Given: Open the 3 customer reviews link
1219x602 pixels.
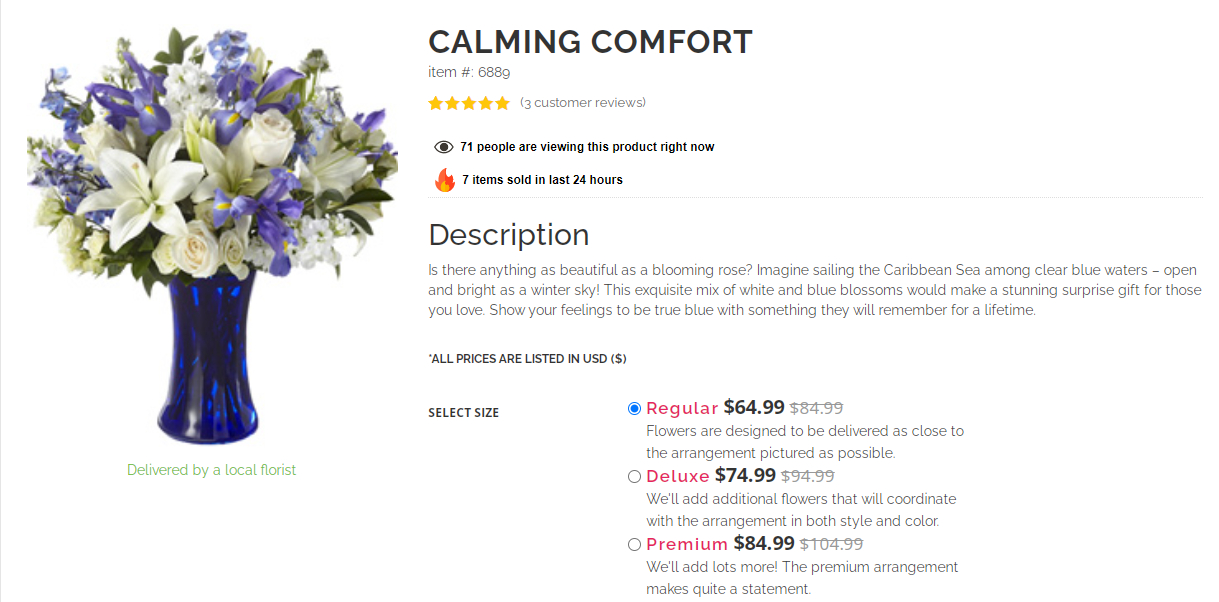Looking at the screenshot, I should coord(583,102).
